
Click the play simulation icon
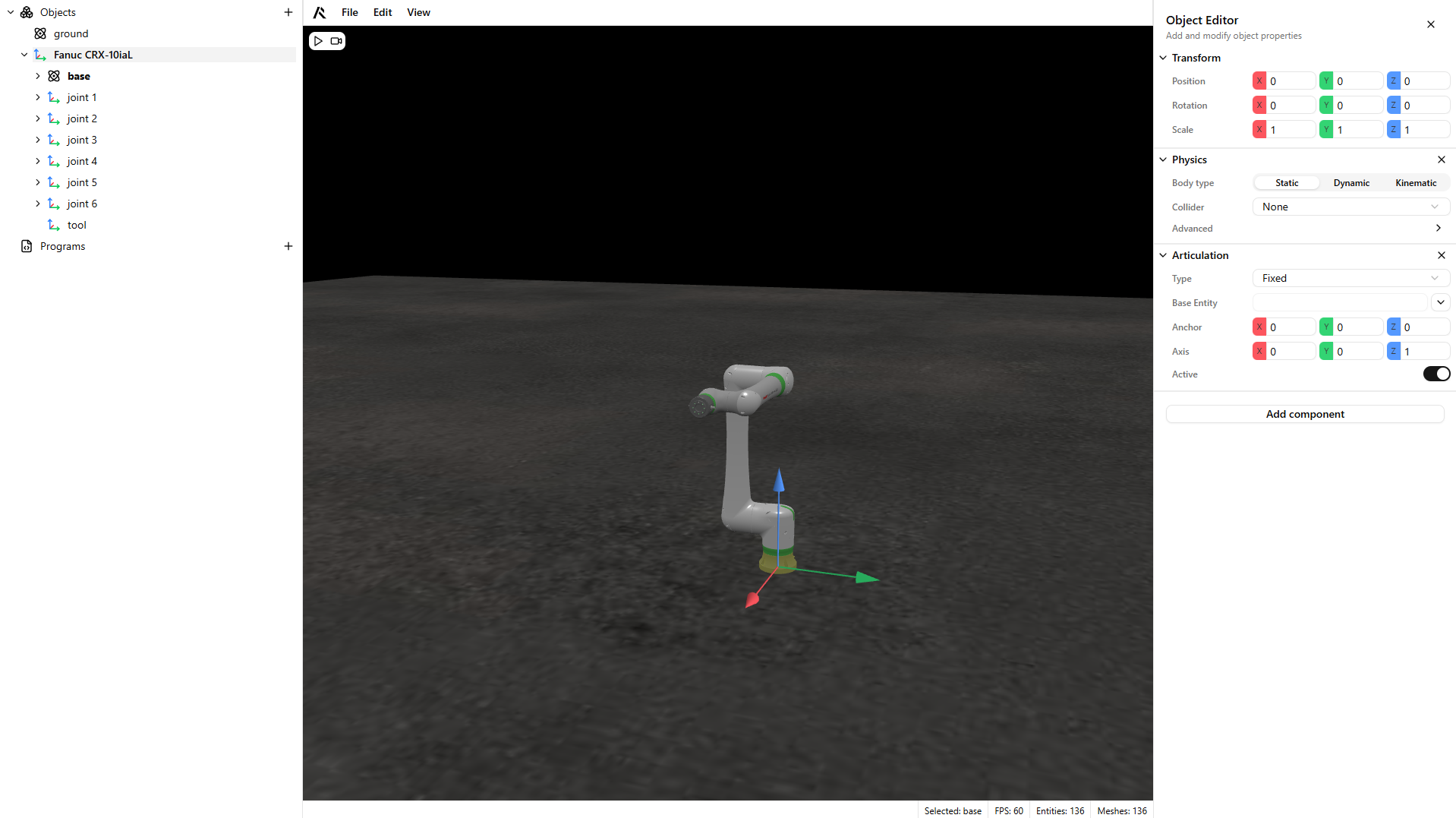pyautogui.click(x=319, y=41)
